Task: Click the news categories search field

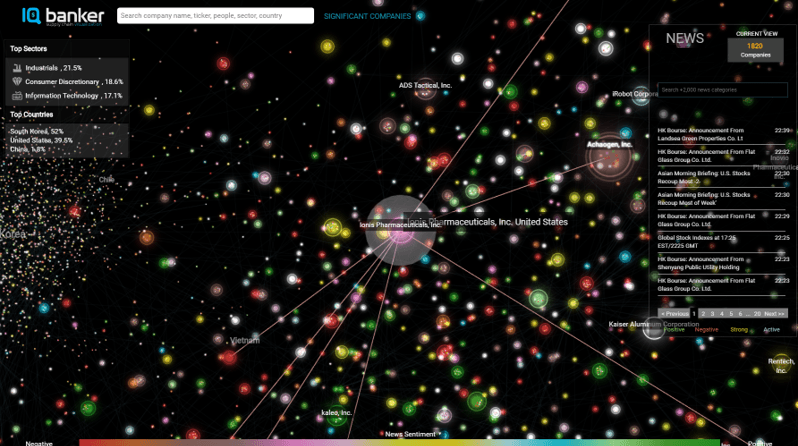Action: point(722,90)
